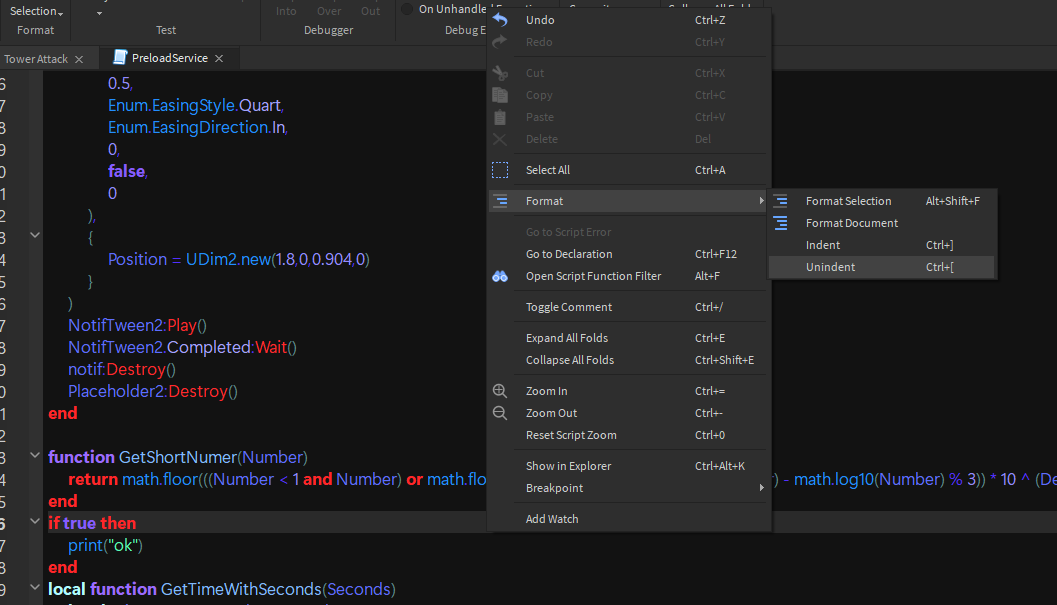This screenshot has height=605, width=1057.
Task: Select Toggle Comment in context menu
Action: [x=569, y=307]
